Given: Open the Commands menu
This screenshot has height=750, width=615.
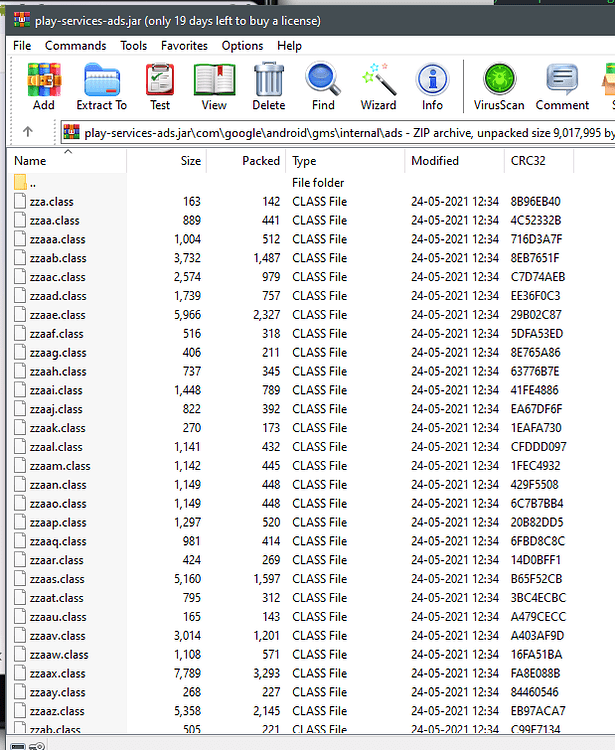Looking at the screenshot, I should coord(76,46).
